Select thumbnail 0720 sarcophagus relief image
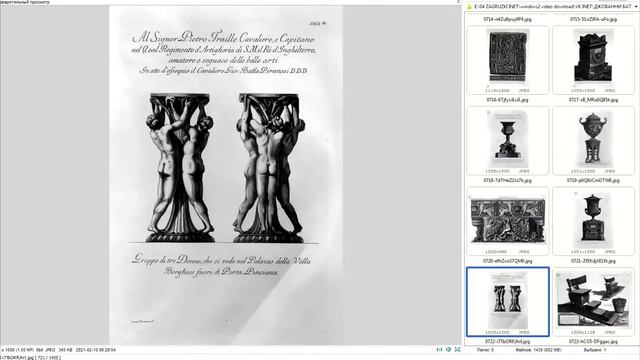 pos(508,221)
